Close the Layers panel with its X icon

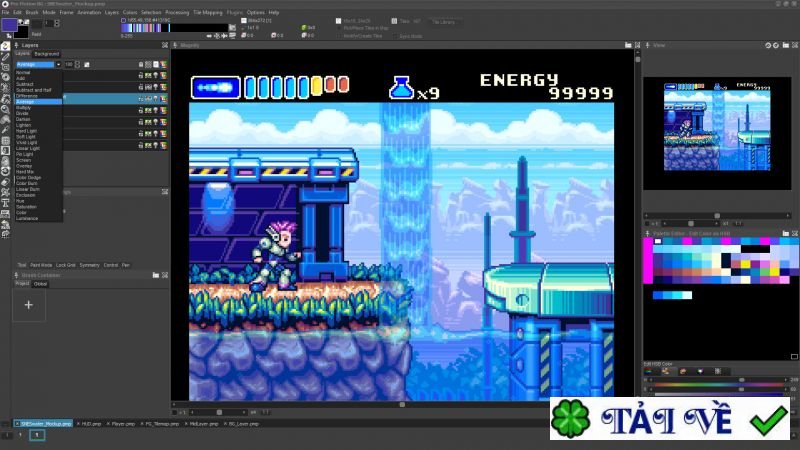click(x=165, y=45)
